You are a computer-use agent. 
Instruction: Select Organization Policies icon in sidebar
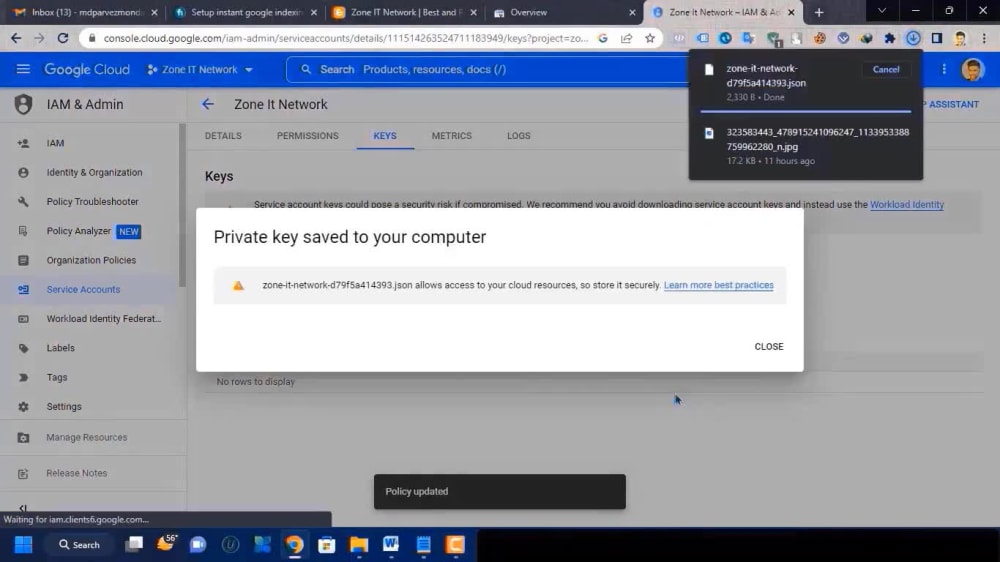[23, 260]
